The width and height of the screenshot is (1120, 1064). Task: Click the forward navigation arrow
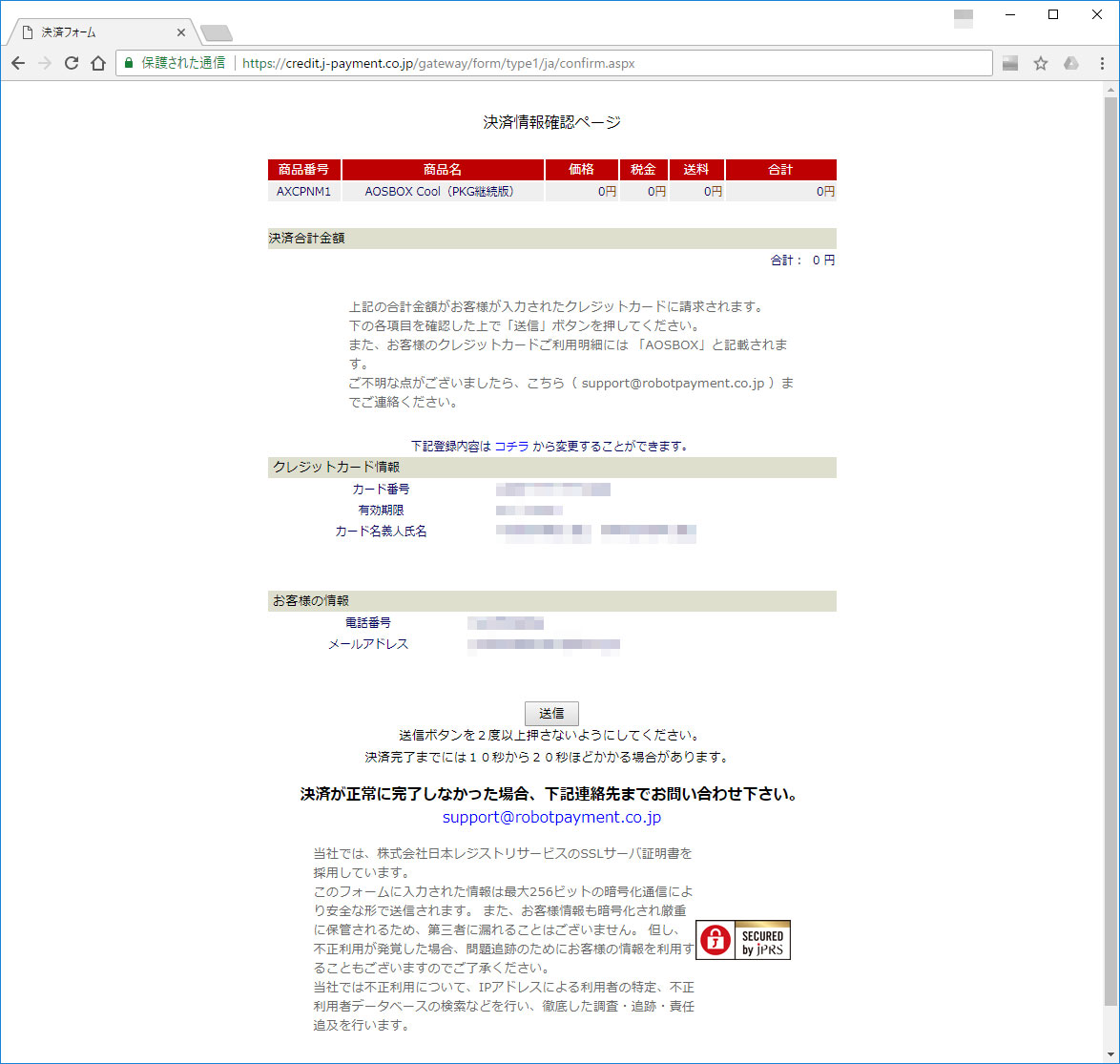45,63
